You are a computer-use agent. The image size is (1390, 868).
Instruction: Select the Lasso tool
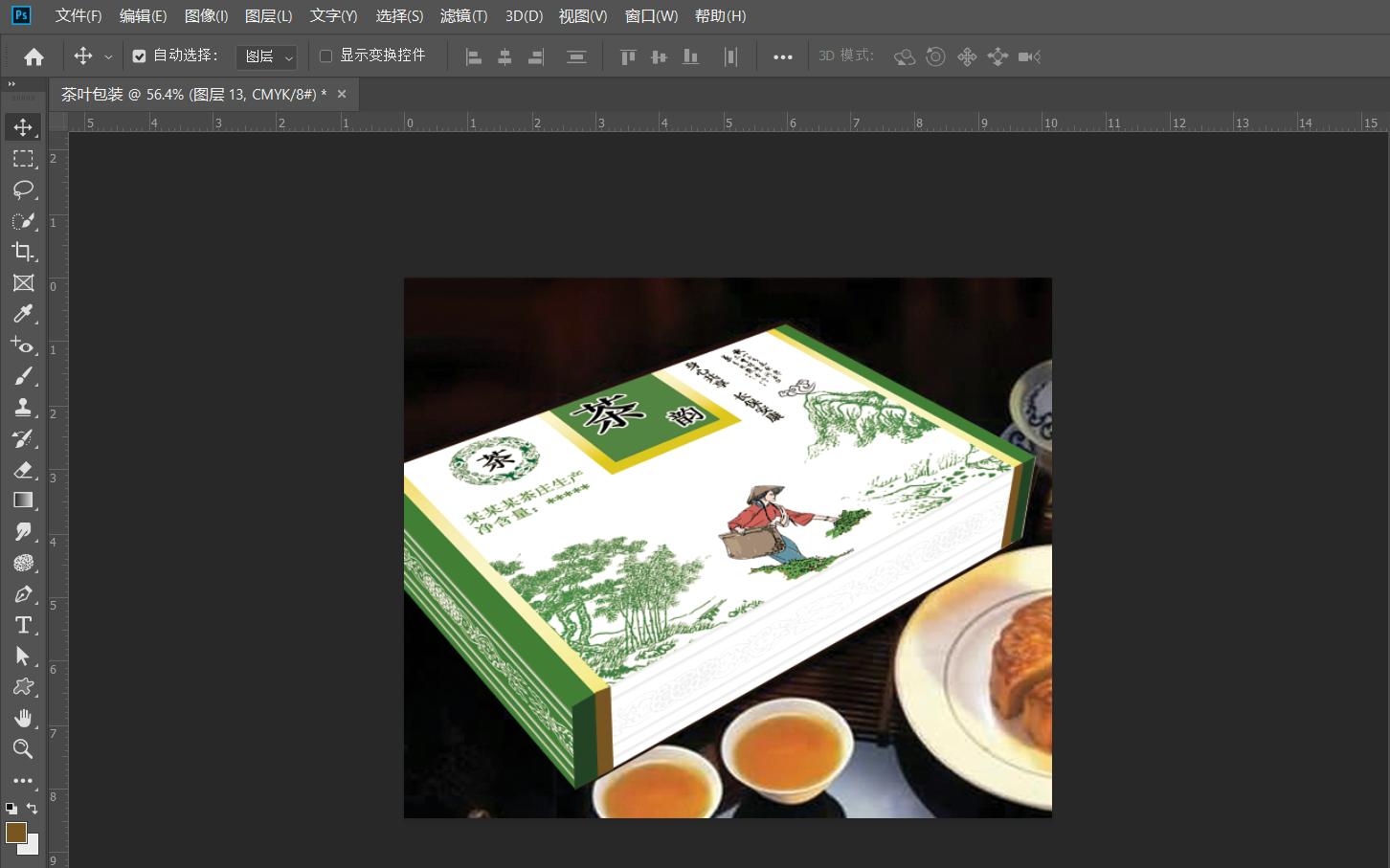[x=24, y=190]
